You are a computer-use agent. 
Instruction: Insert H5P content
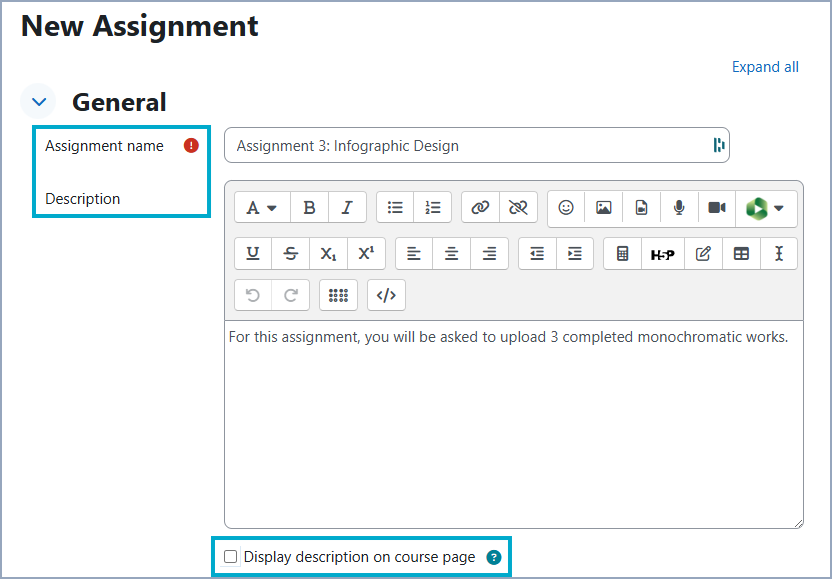pyautogui.click(x=662, y=253)
